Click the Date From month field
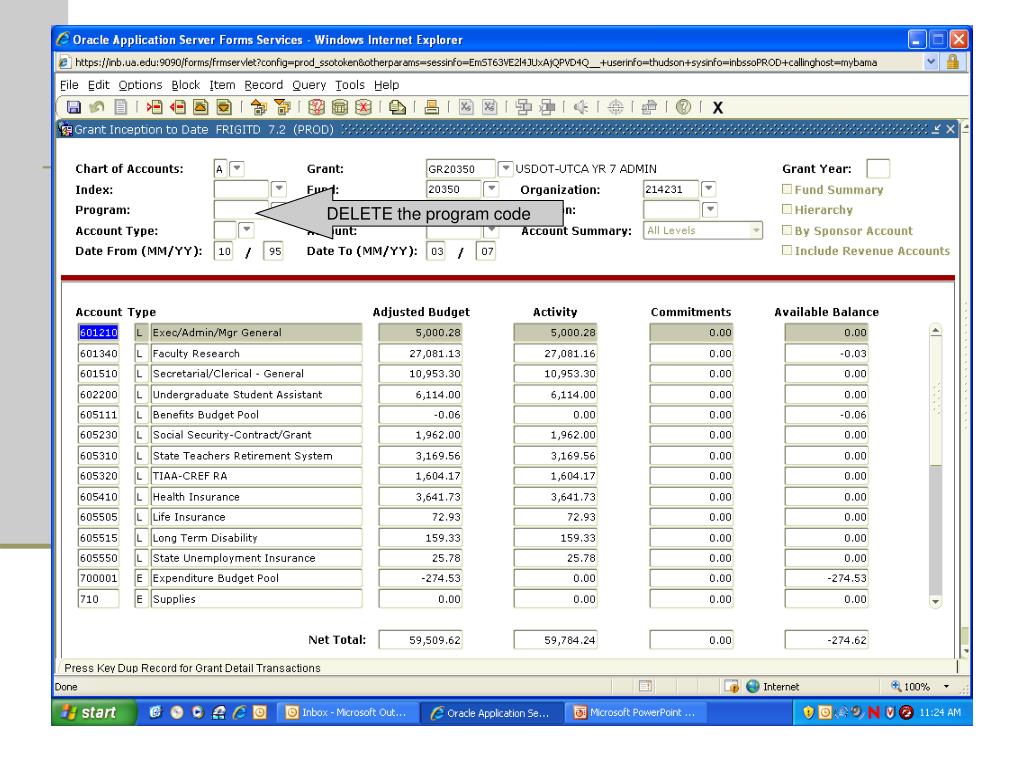1024x768 pixels. (x=224, y=251)
